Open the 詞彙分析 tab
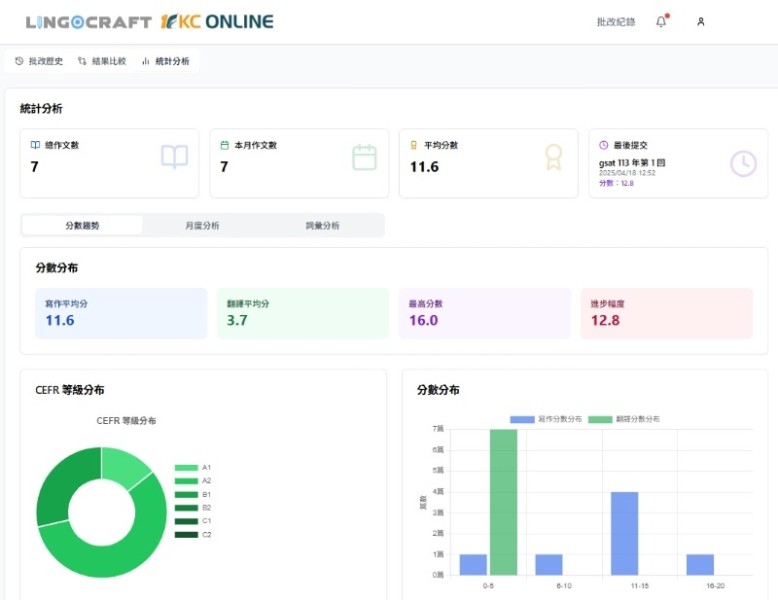 pos(322,226)
